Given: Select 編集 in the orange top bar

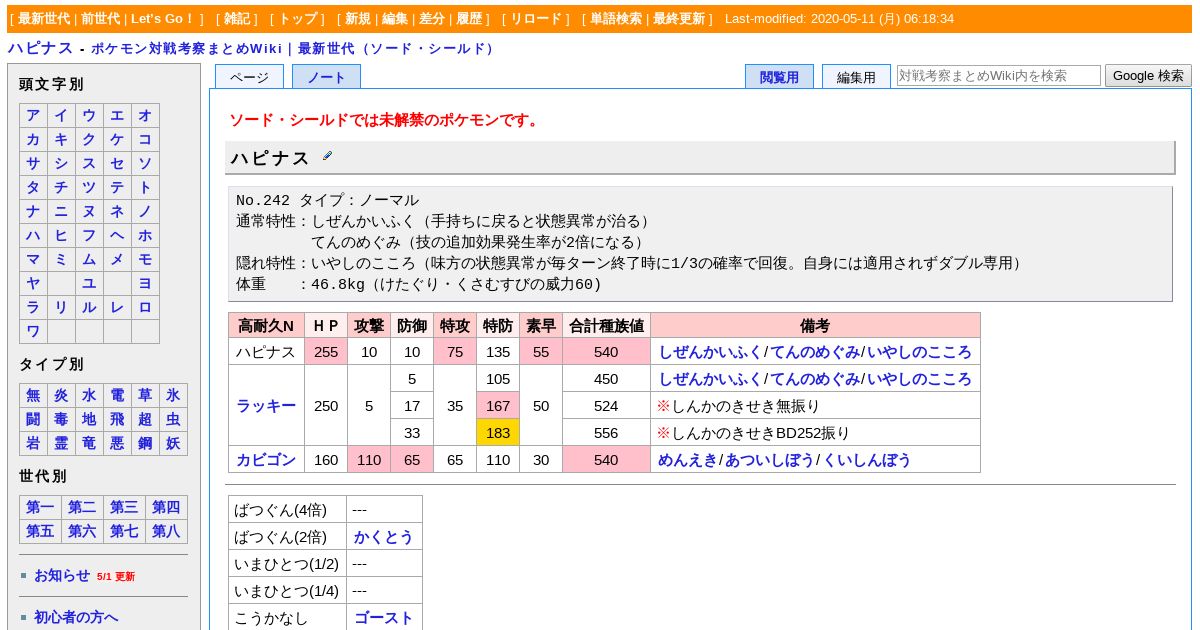Looking at the screenshot, I should tap(395, 19).
